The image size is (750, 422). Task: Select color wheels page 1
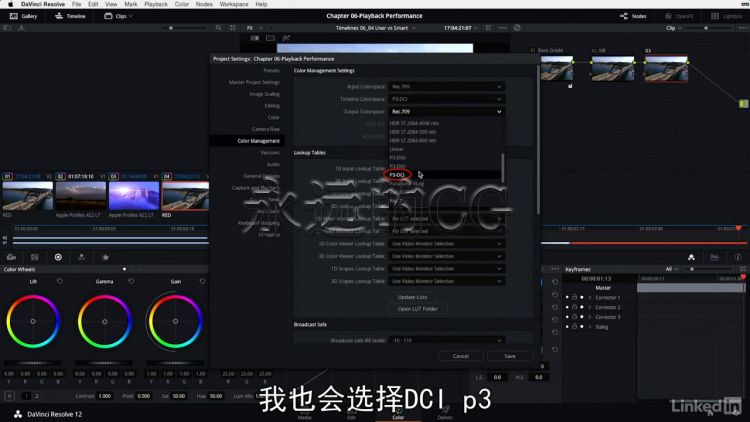point(26,396)
